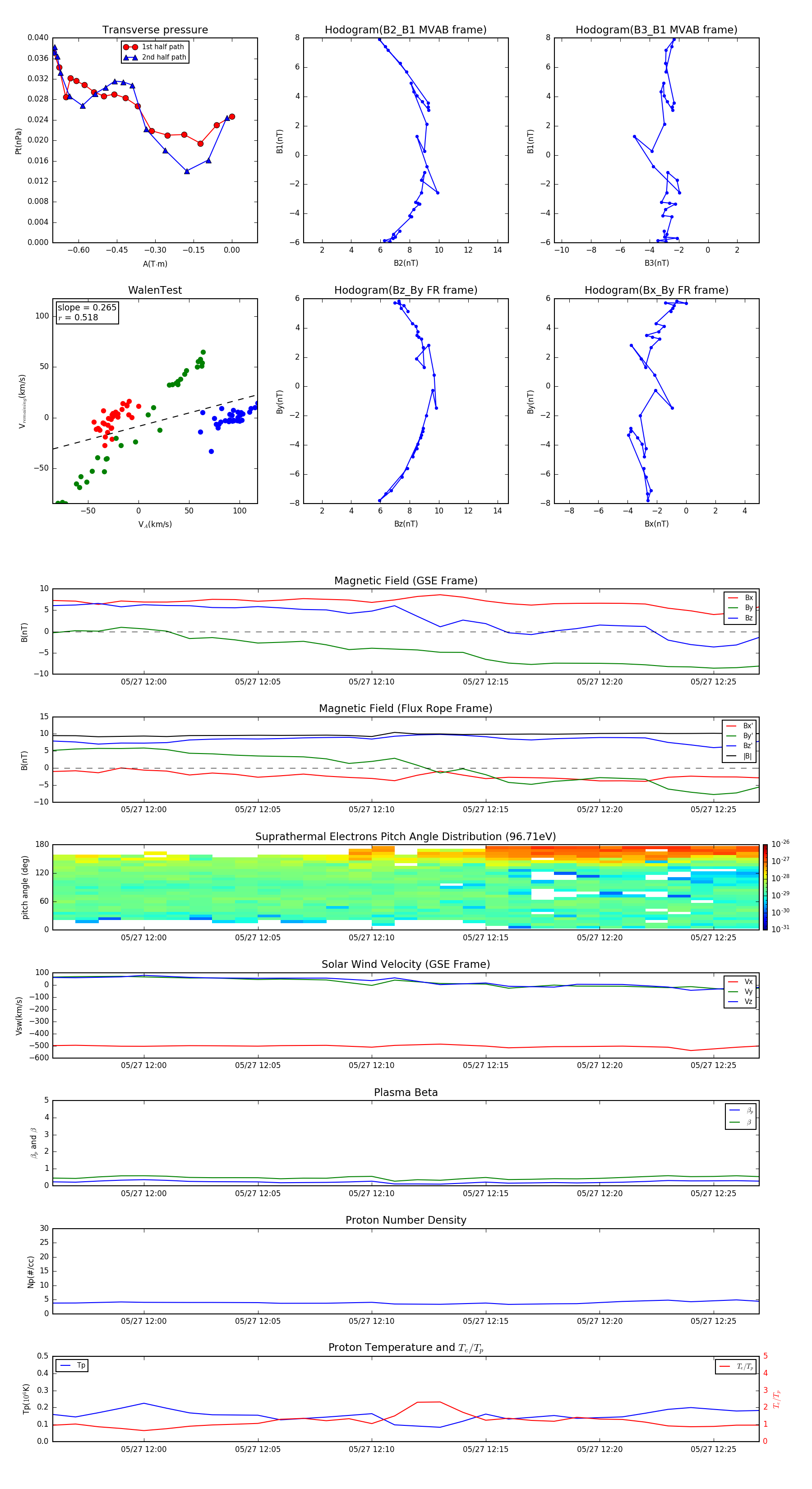Click the 'A(T·m)' x-axis label

click(x=155, y=264)
